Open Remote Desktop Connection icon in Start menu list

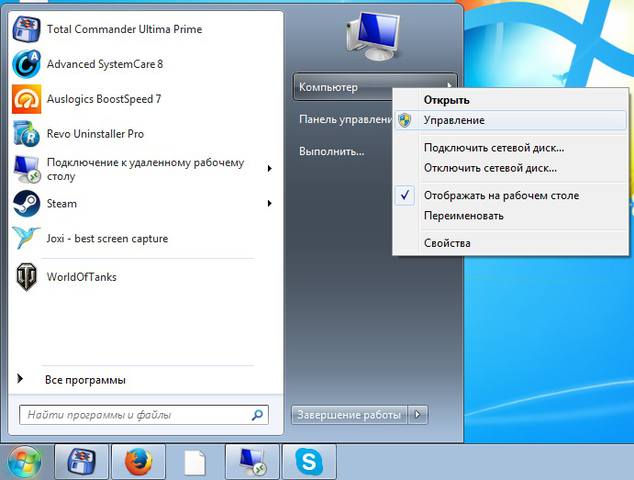pyautogui.click(x=26, y=169)
